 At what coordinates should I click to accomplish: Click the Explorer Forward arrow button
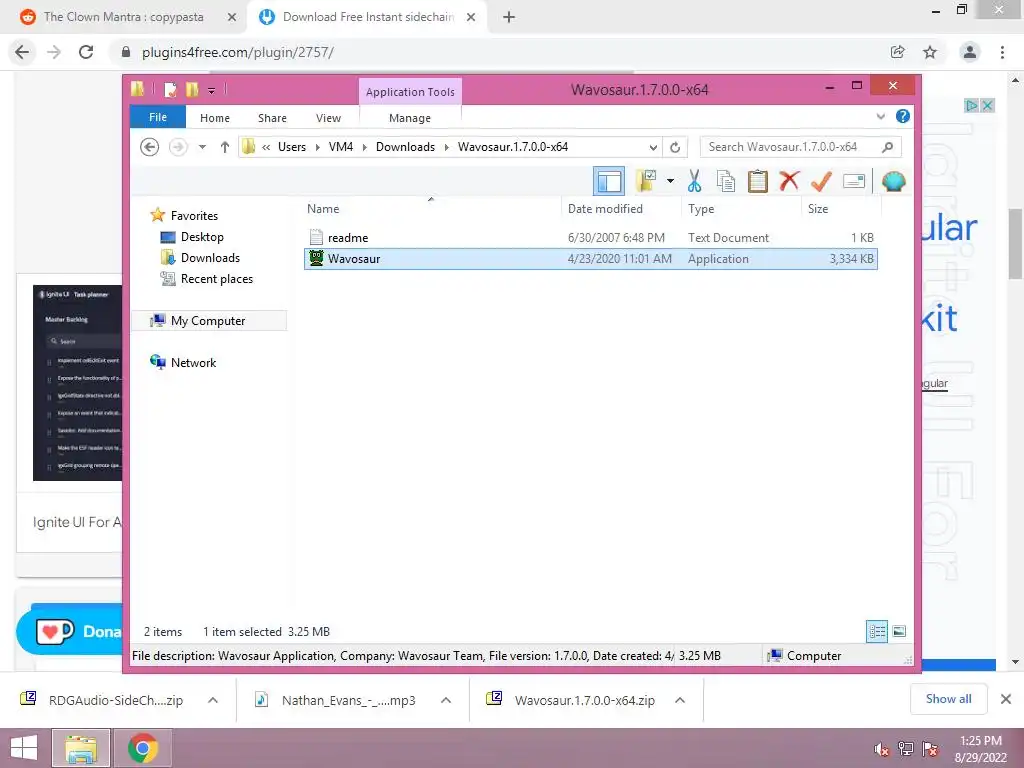pyautogui.click(x=178, y=147)
